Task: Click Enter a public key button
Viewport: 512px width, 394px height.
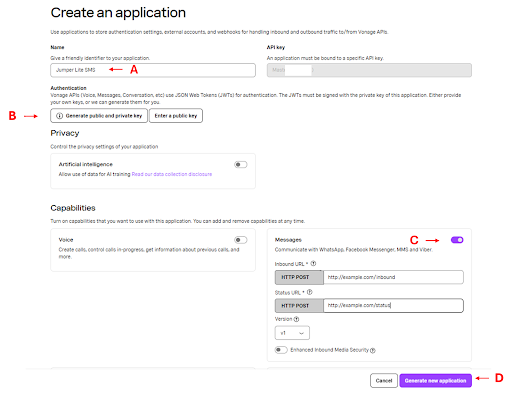Action: 176,116
